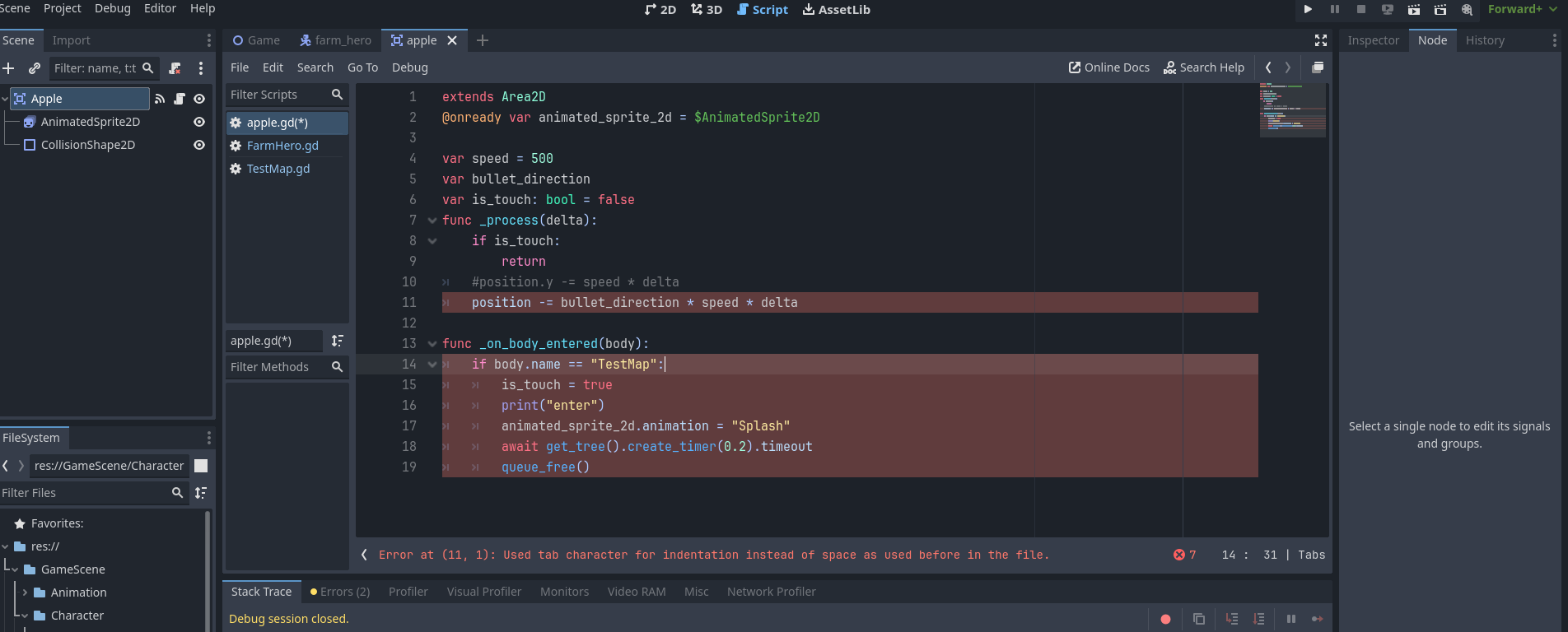Open the Errors (2) debugger tab

340,592
